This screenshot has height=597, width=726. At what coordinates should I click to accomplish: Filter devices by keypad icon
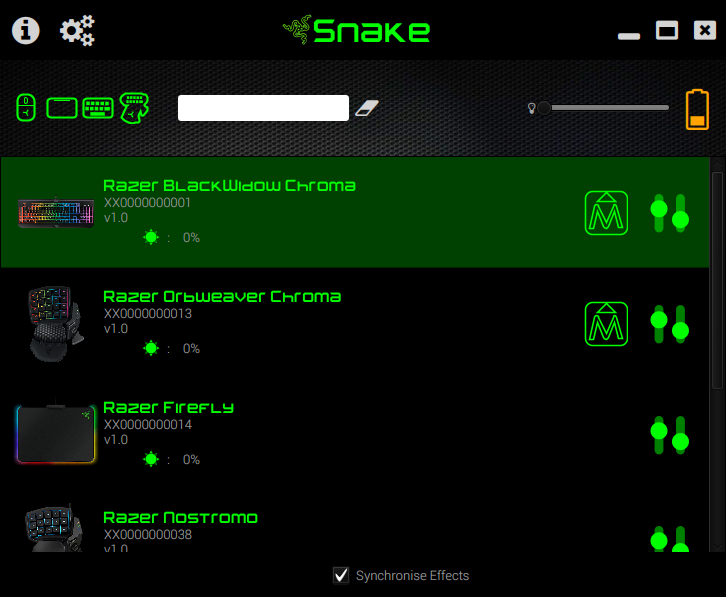tap(134, 108)
